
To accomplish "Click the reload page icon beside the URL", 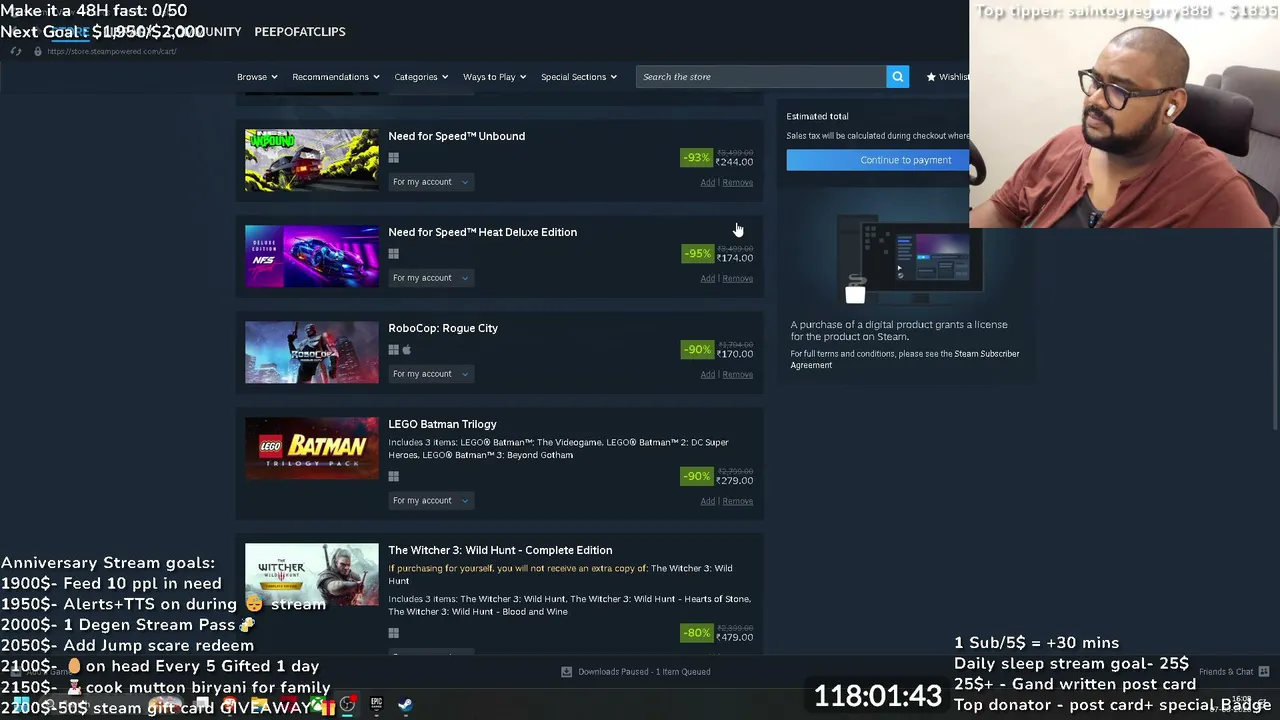I will pyautogui.click(x=16, y=51).
